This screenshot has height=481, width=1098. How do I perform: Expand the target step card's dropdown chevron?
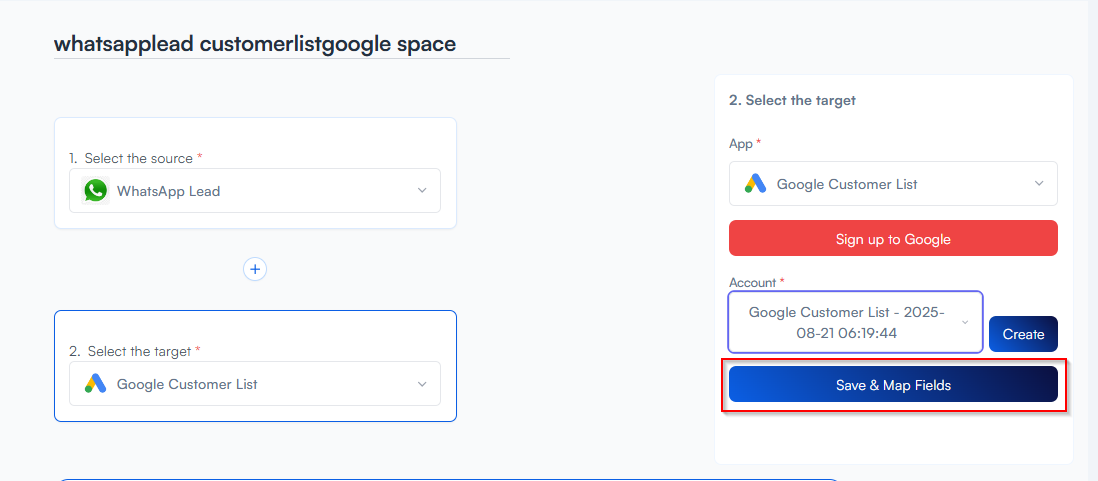(422, 384)
